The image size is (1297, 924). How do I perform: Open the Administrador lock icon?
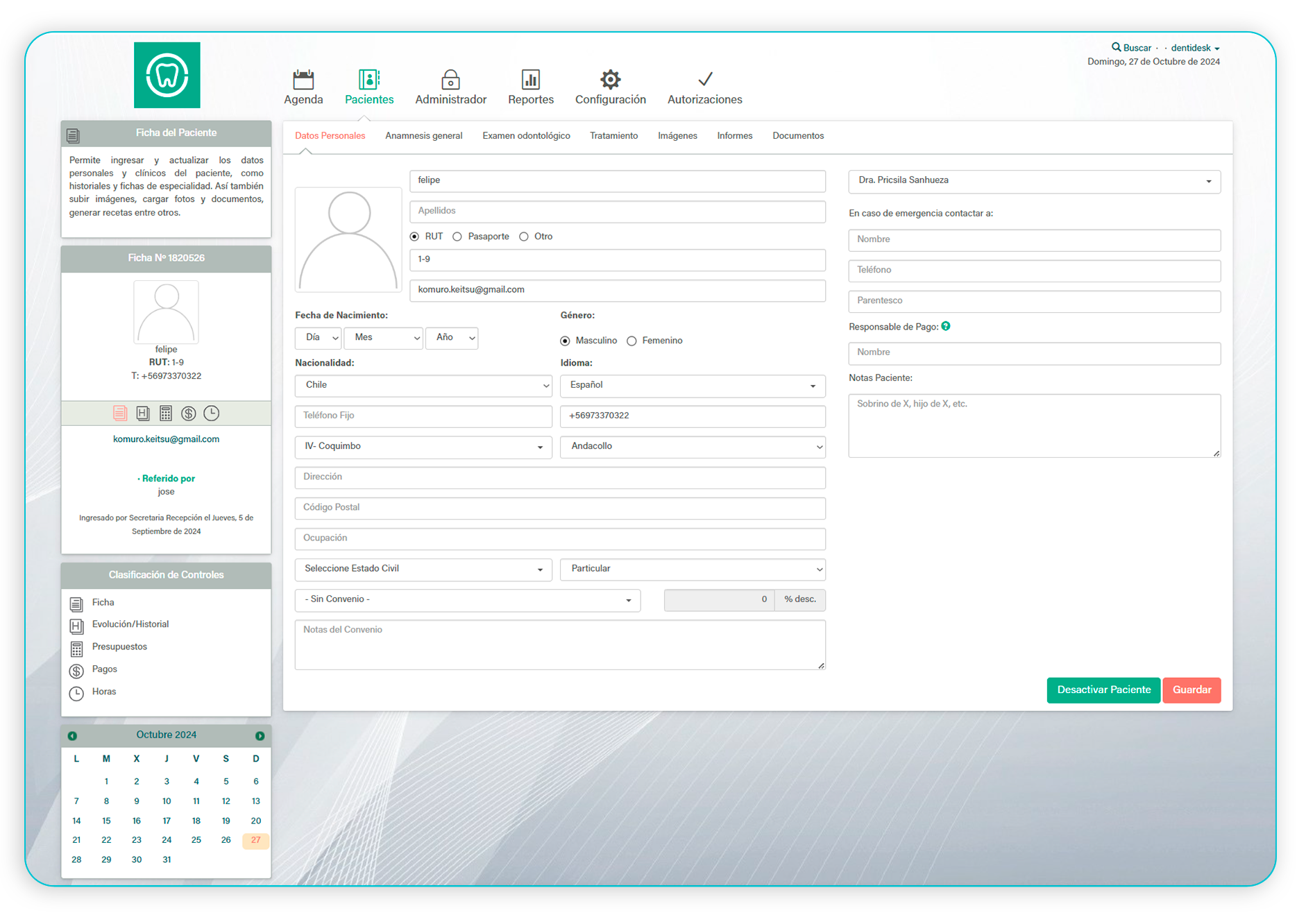tap(450, 80)
